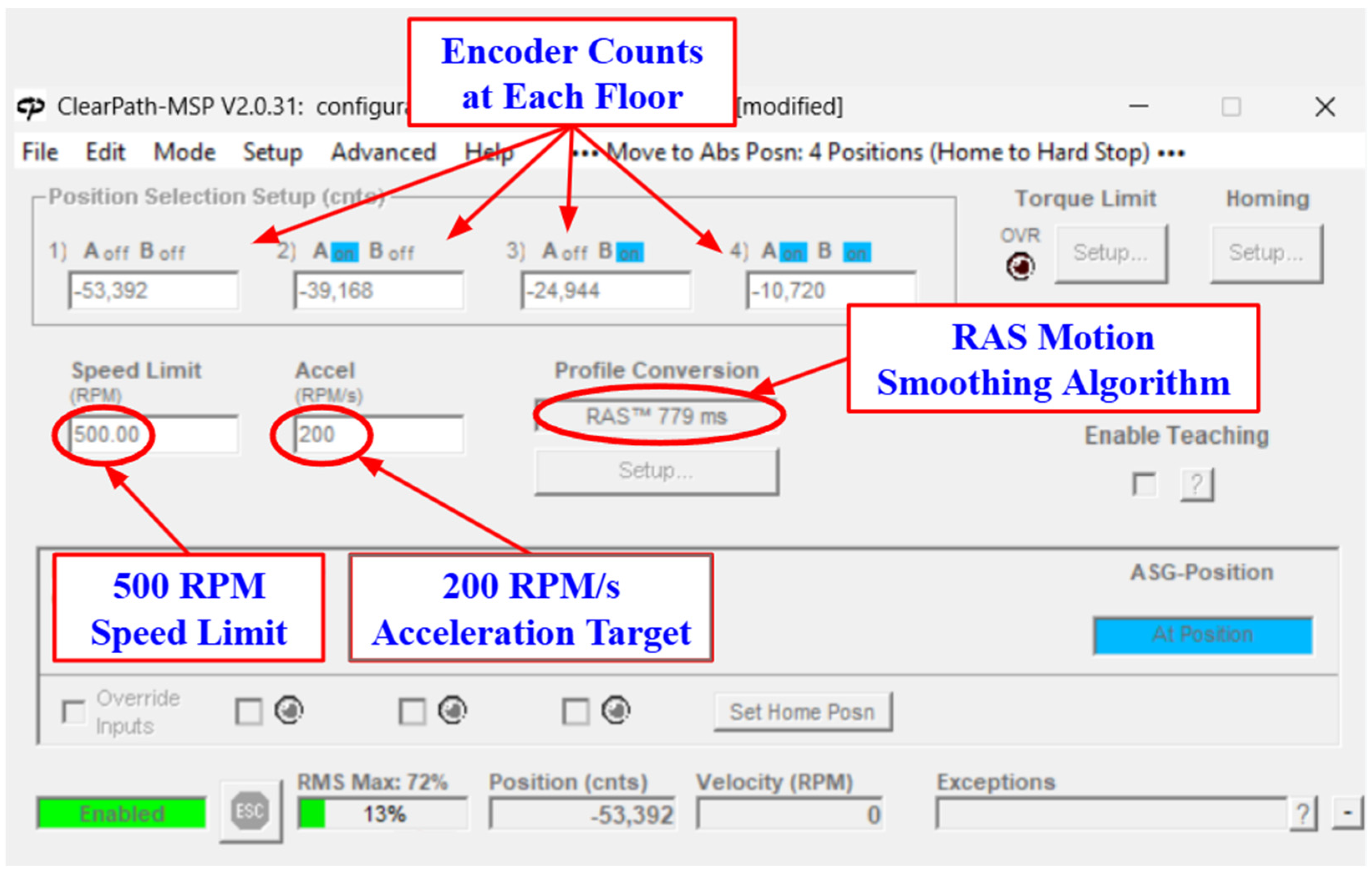Viewport: 1372px width, 874px height.
Task: Click the Velocity (RPM) readout field
Action: [x=790, y=813]
